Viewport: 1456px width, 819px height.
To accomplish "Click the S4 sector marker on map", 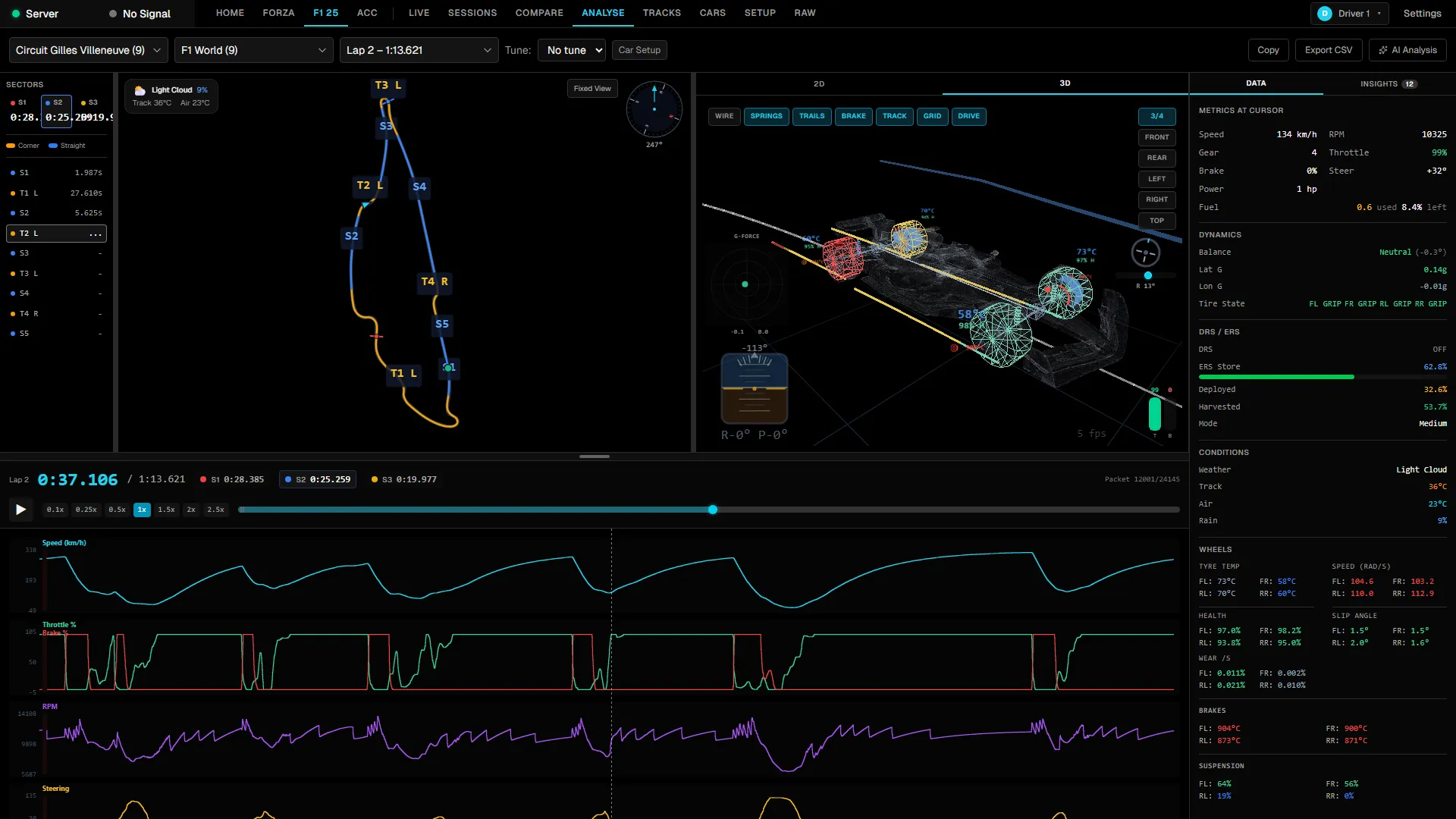I will (419, 187).
